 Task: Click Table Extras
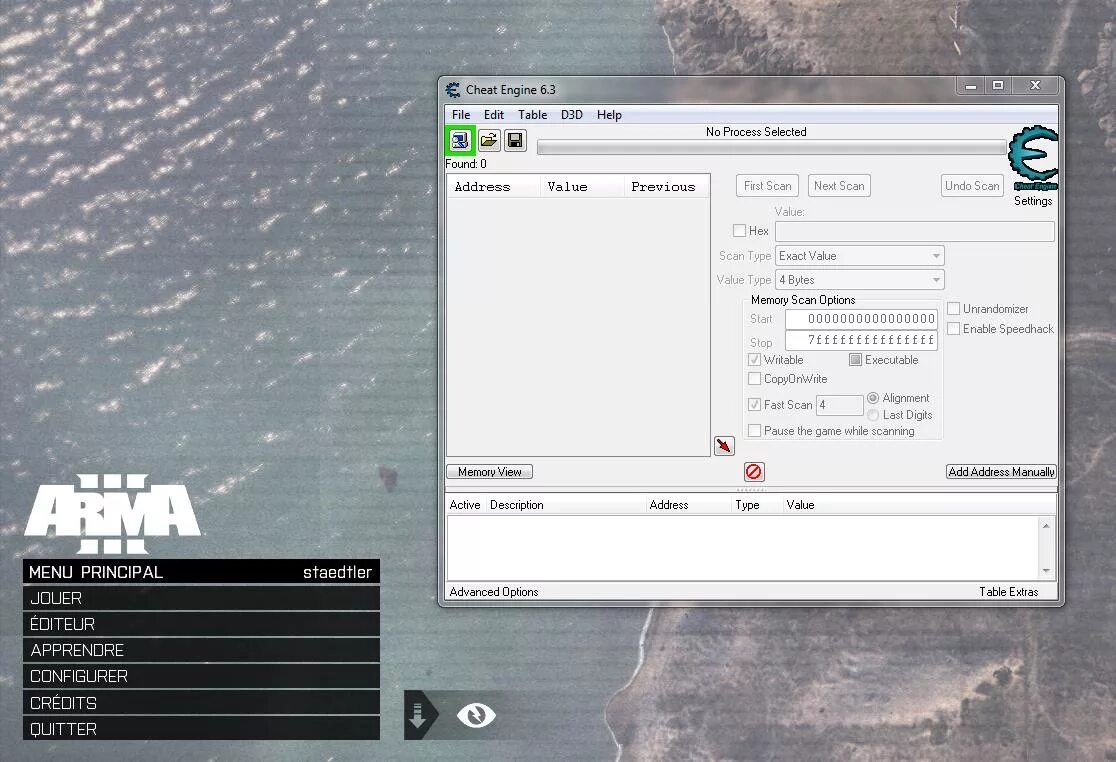click(1009, 592)
